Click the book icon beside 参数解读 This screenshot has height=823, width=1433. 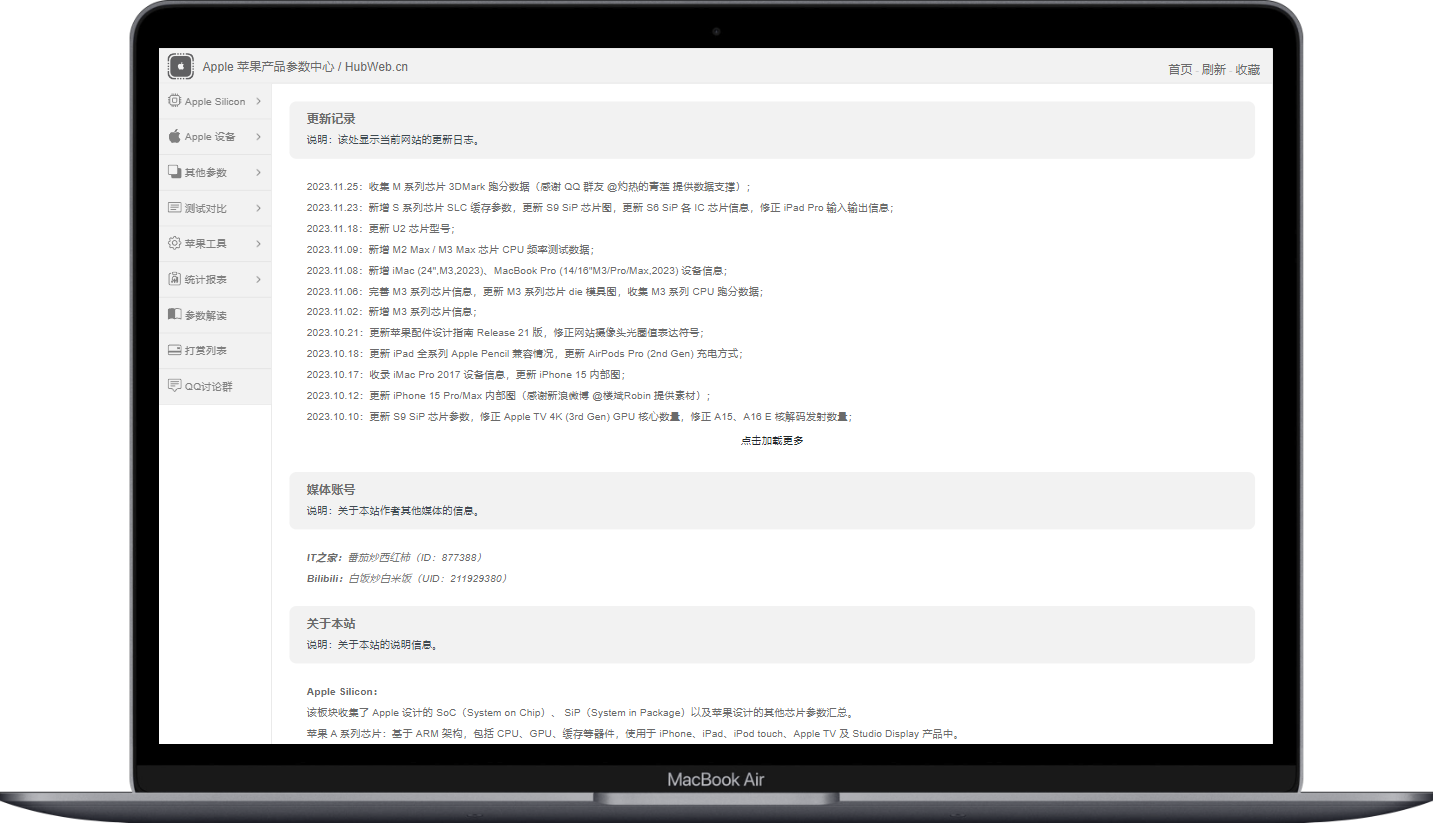coord(175,314)
